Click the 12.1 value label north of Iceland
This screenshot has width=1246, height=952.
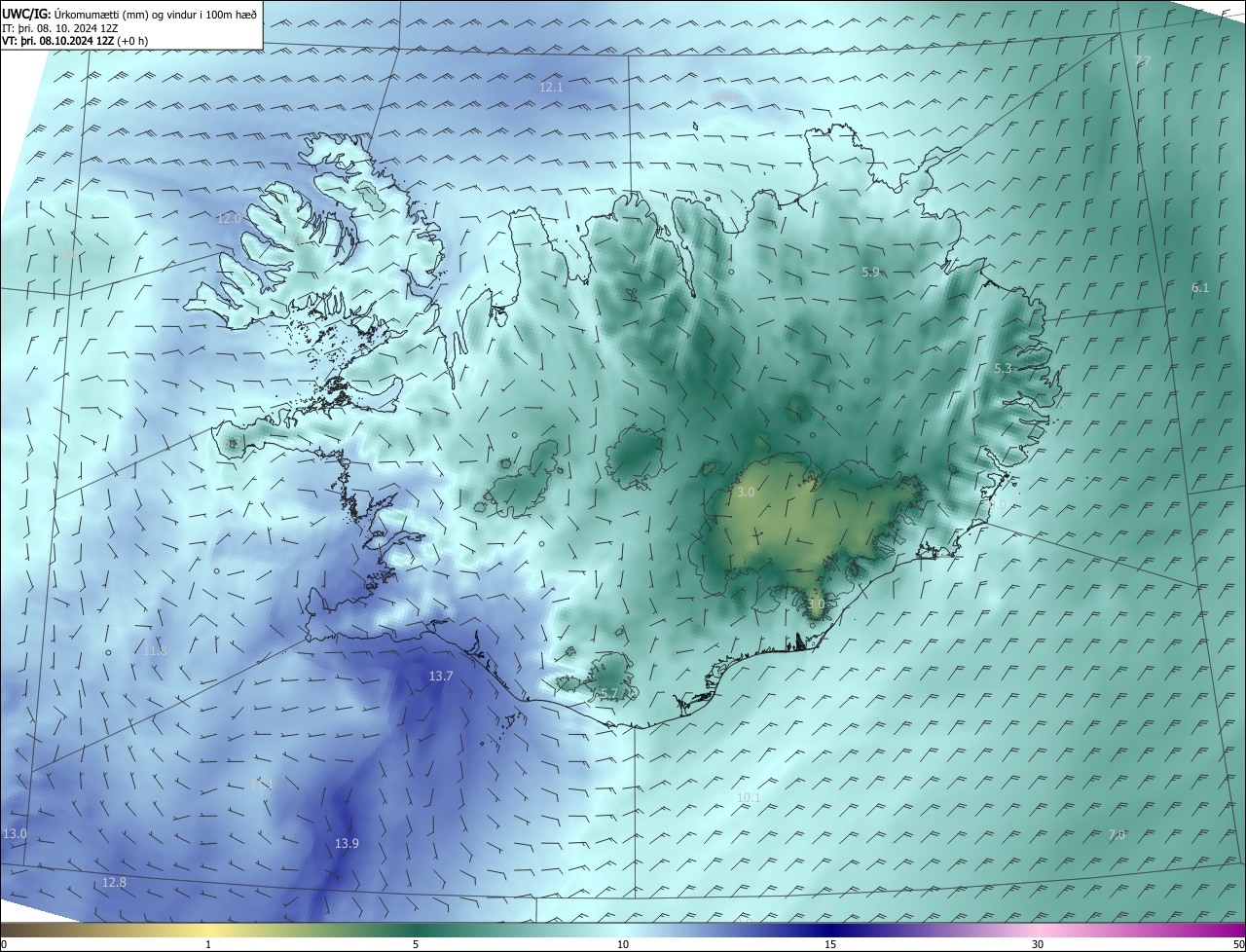[551, 88]
